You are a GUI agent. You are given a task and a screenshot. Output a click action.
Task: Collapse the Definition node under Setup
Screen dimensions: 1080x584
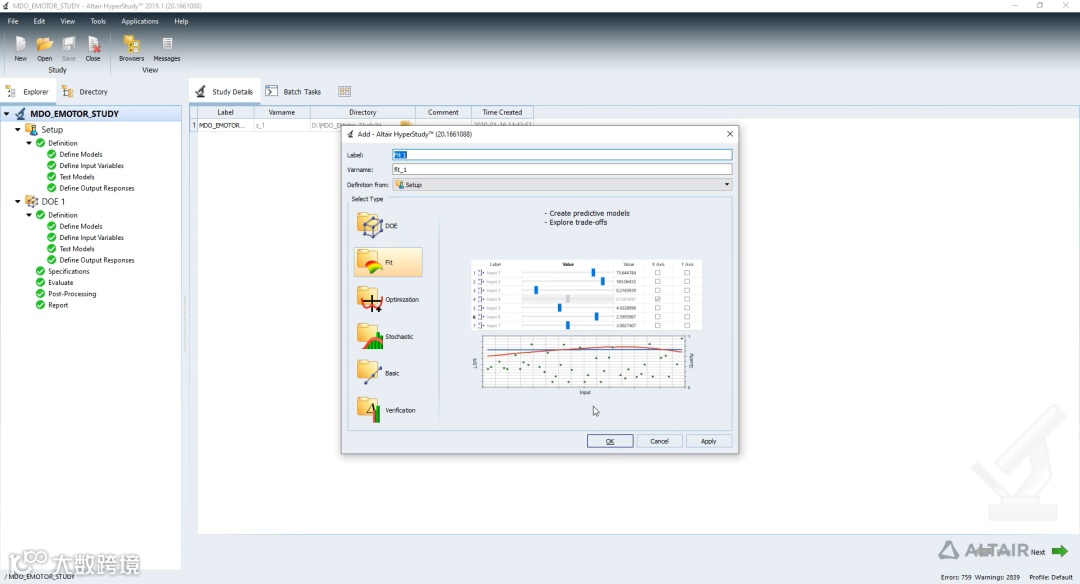pyautogui.click(x=29, y=143)
